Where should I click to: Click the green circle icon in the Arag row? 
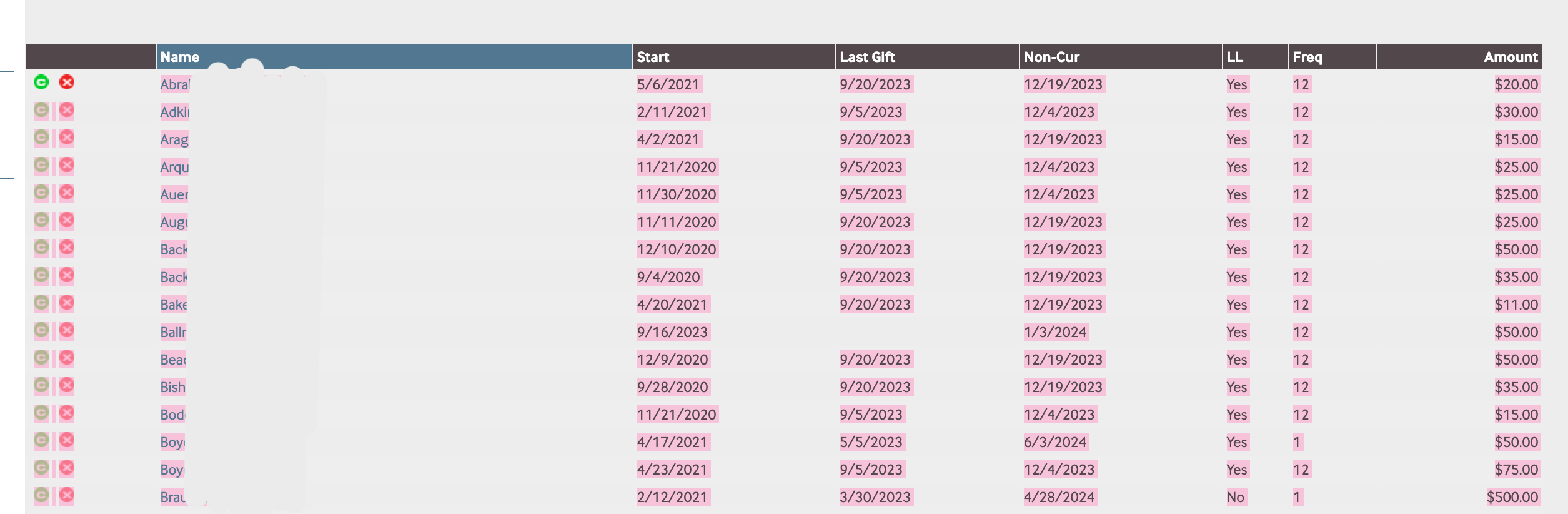[x=41, y=138]
